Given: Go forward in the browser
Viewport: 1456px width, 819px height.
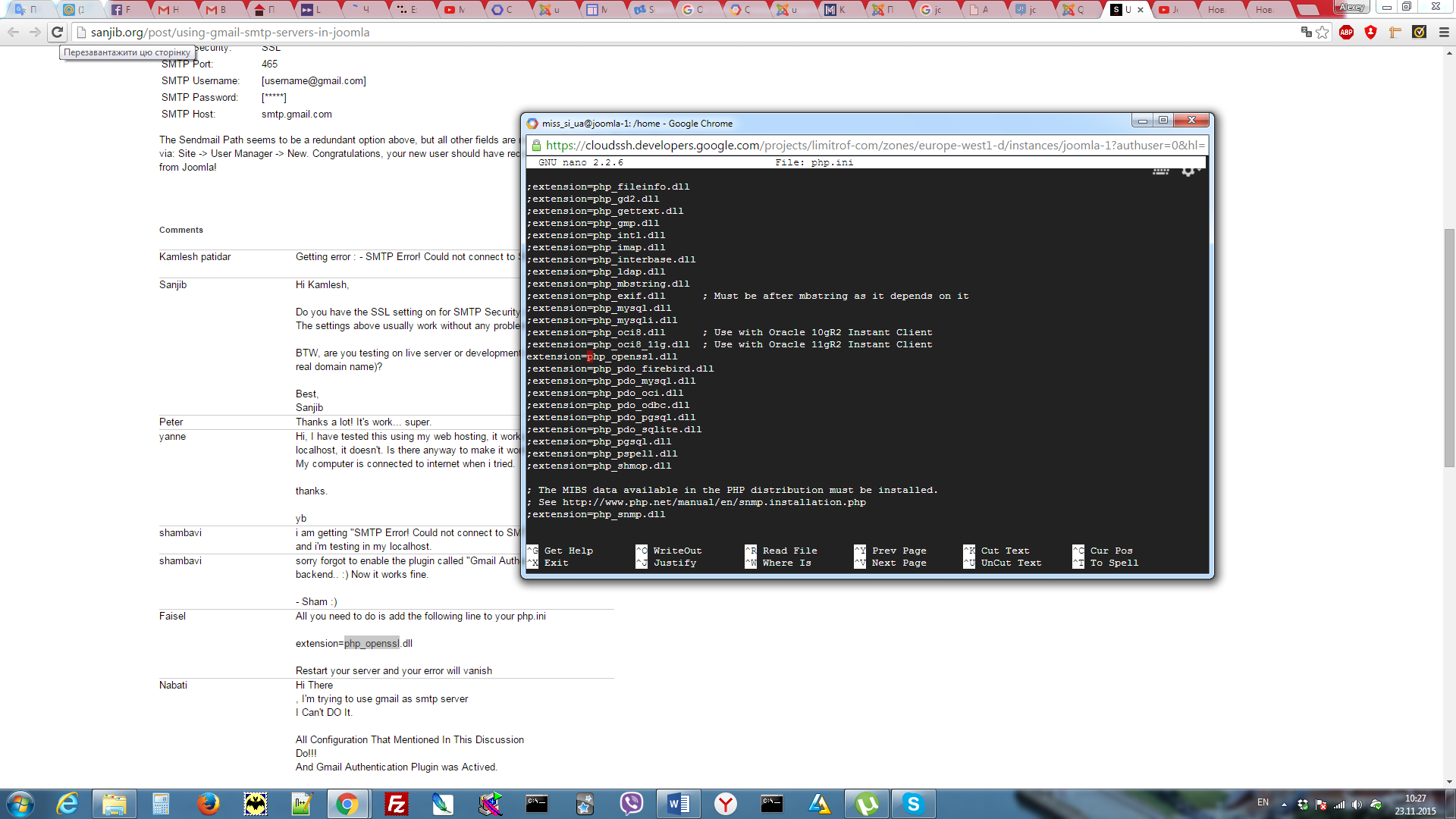Looking at the screenshot, I should (35, 32).
